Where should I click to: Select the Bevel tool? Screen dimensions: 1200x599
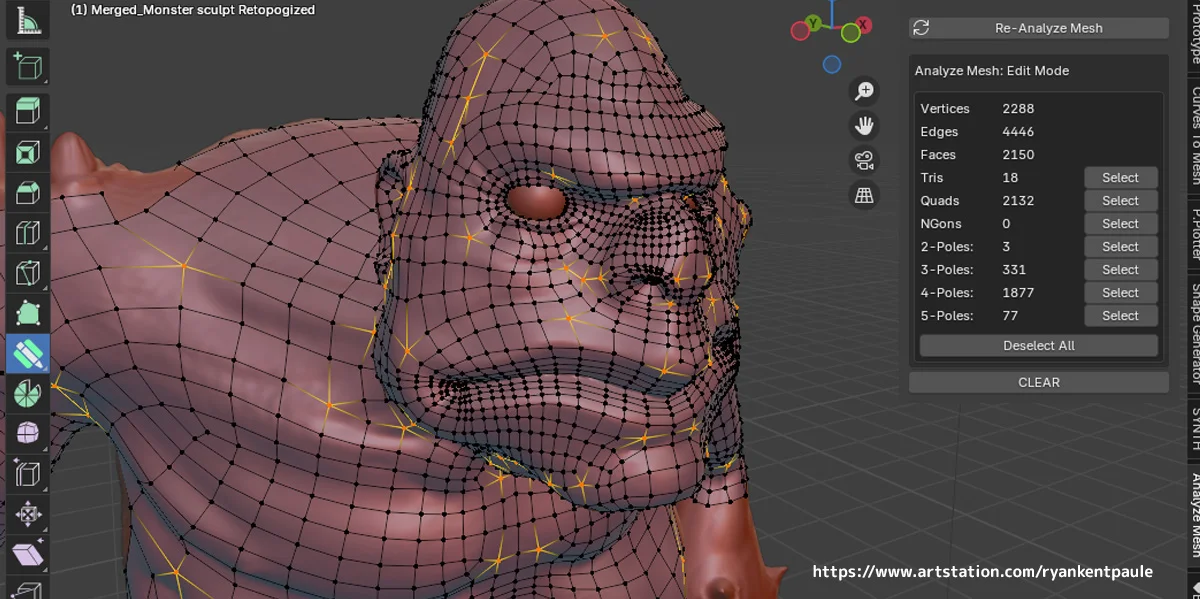pyautogui.click(x=28, y=193)
